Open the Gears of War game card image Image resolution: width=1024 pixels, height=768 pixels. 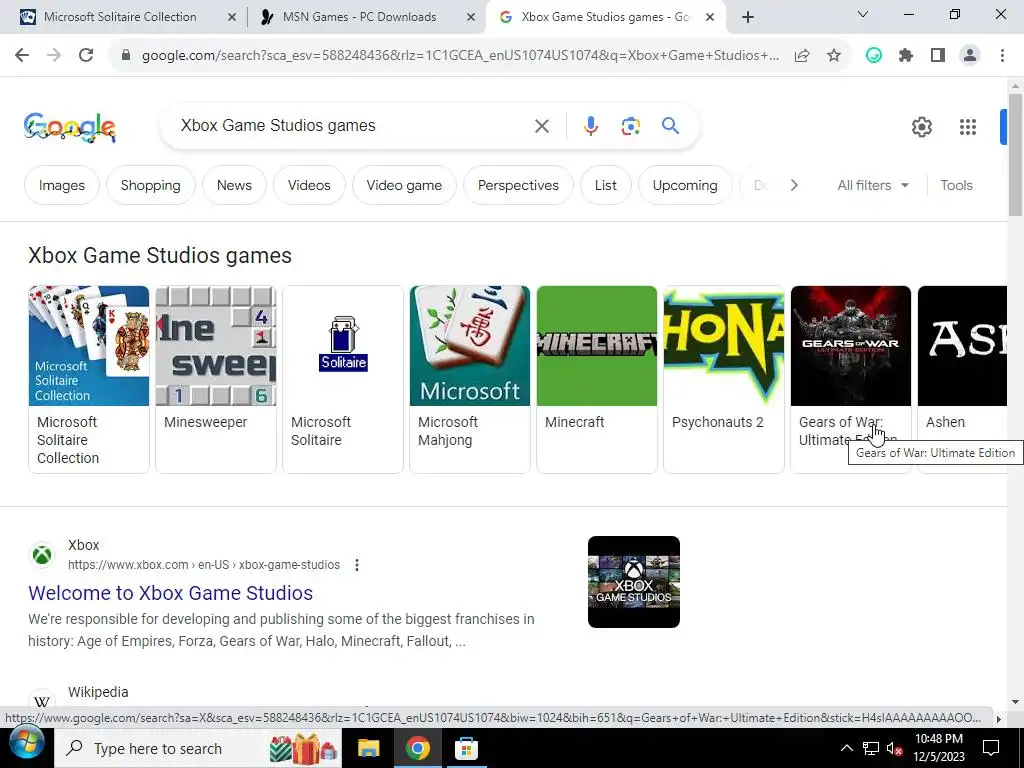click(x=851, y=345)
